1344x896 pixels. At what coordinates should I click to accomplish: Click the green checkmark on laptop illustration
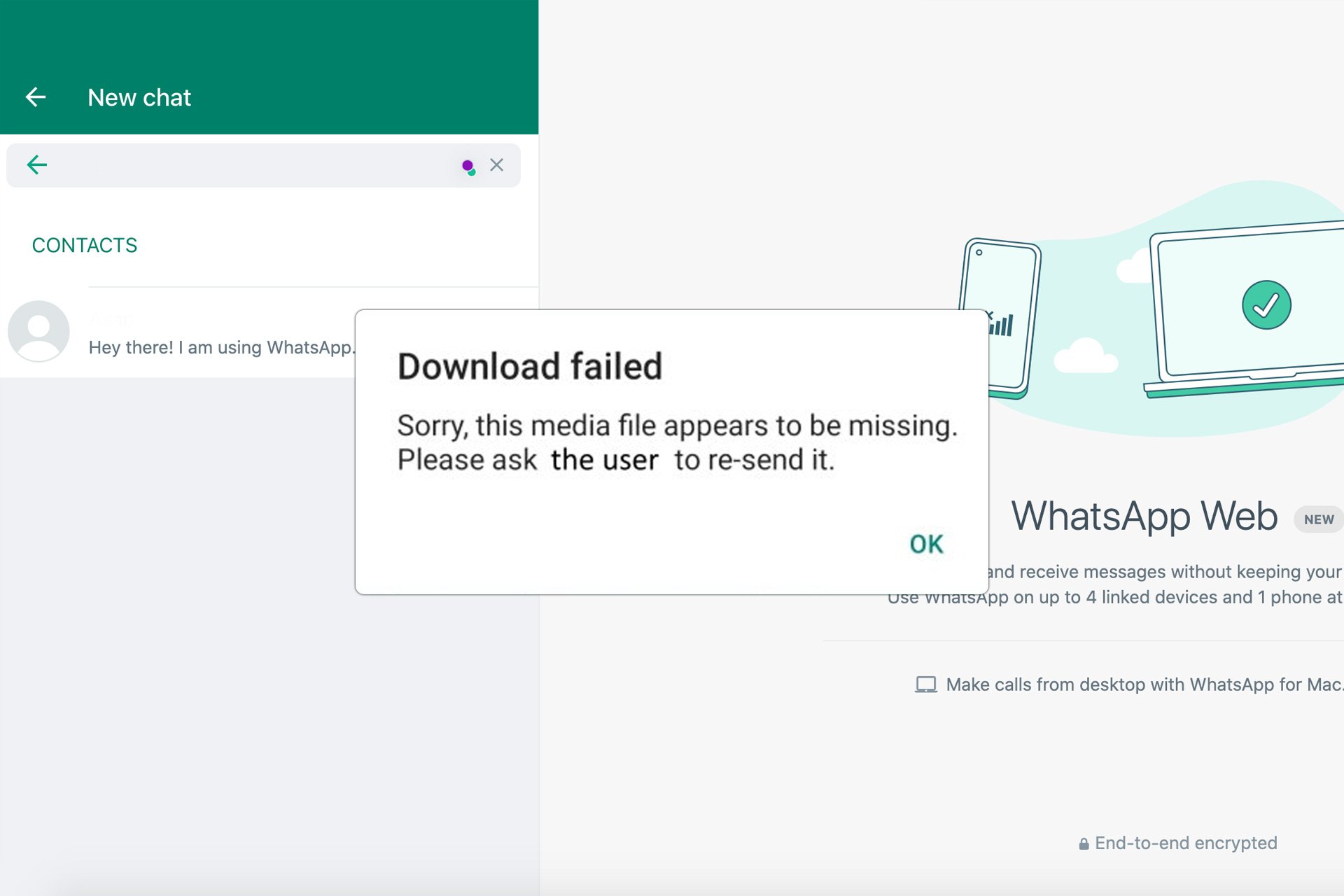point(1266,304)
